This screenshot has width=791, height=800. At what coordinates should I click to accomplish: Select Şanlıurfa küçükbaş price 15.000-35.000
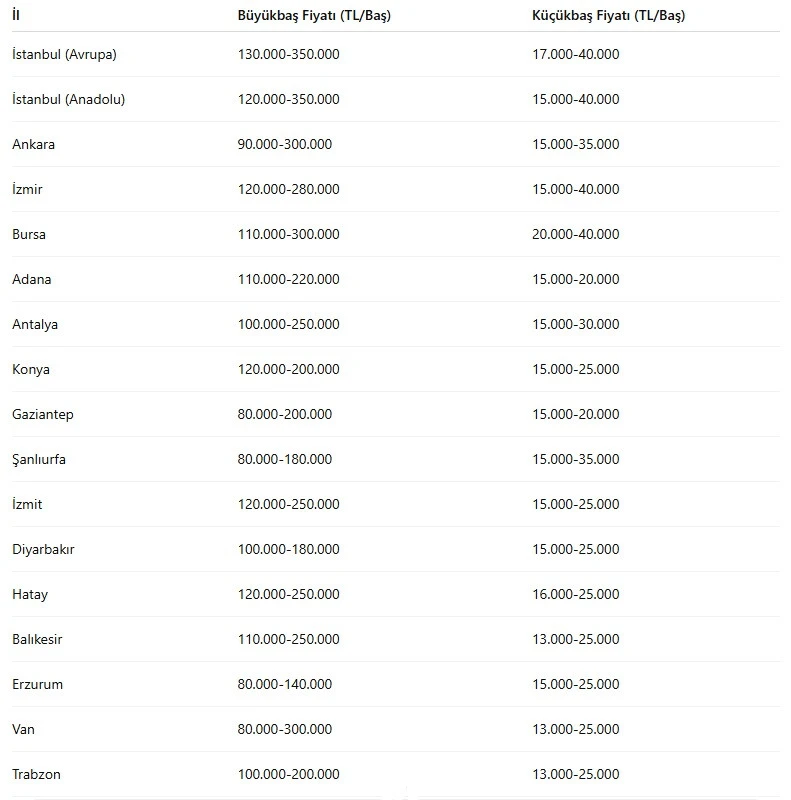(x=576, y=459)
